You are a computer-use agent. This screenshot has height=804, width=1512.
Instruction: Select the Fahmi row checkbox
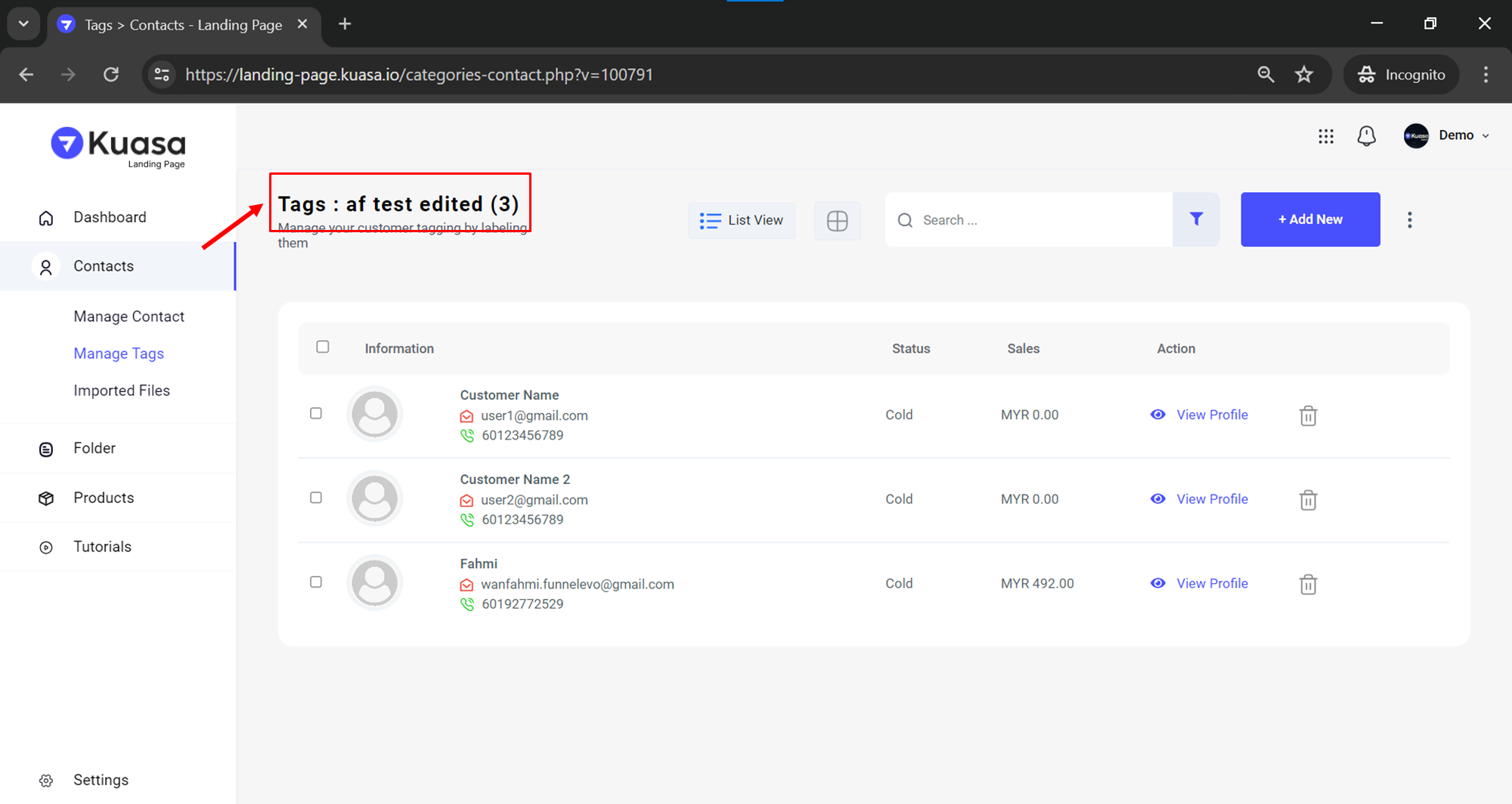coord(316,582)
